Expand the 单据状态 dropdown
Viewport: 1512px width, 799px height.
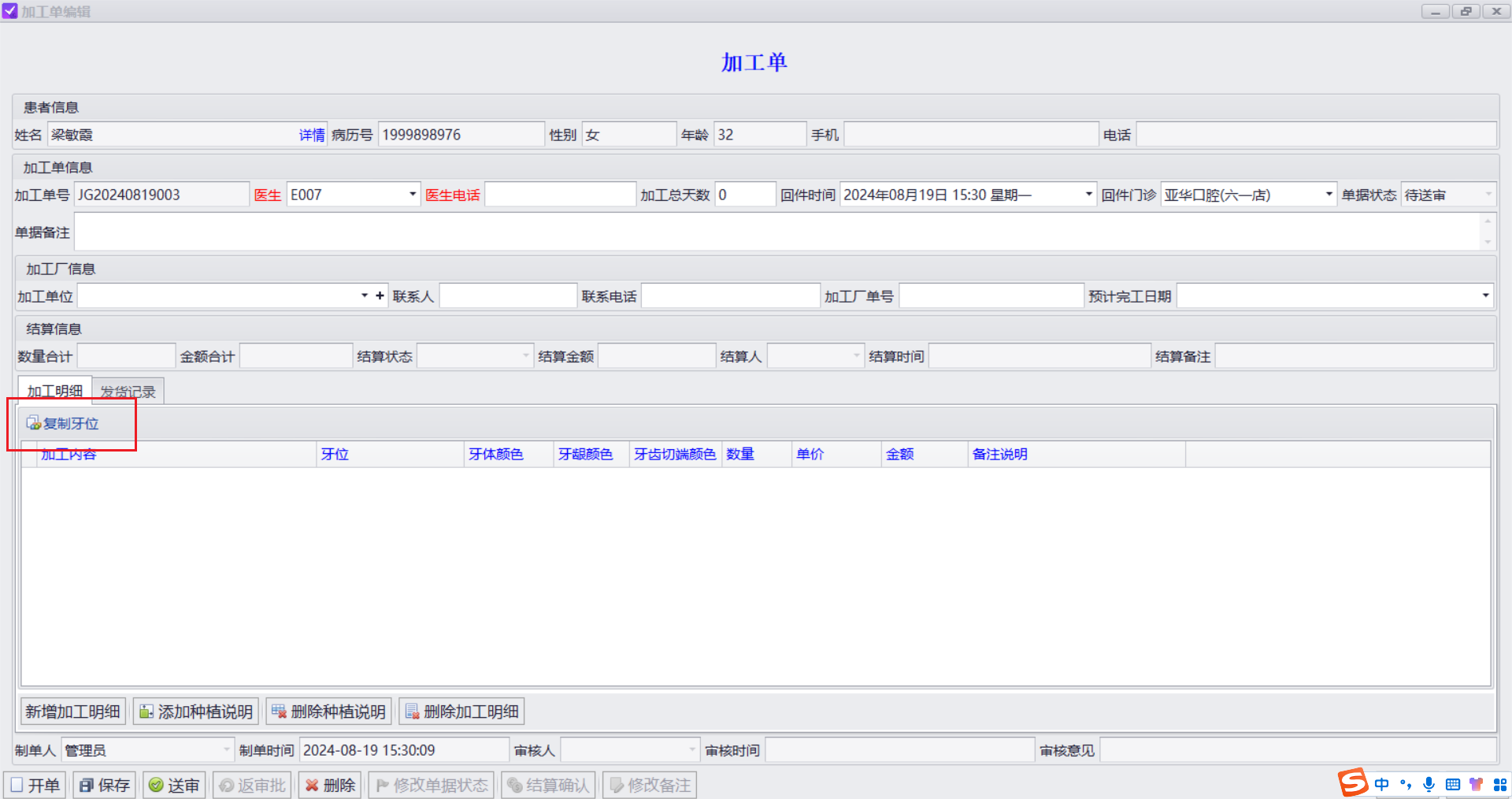coord(1488,195)
